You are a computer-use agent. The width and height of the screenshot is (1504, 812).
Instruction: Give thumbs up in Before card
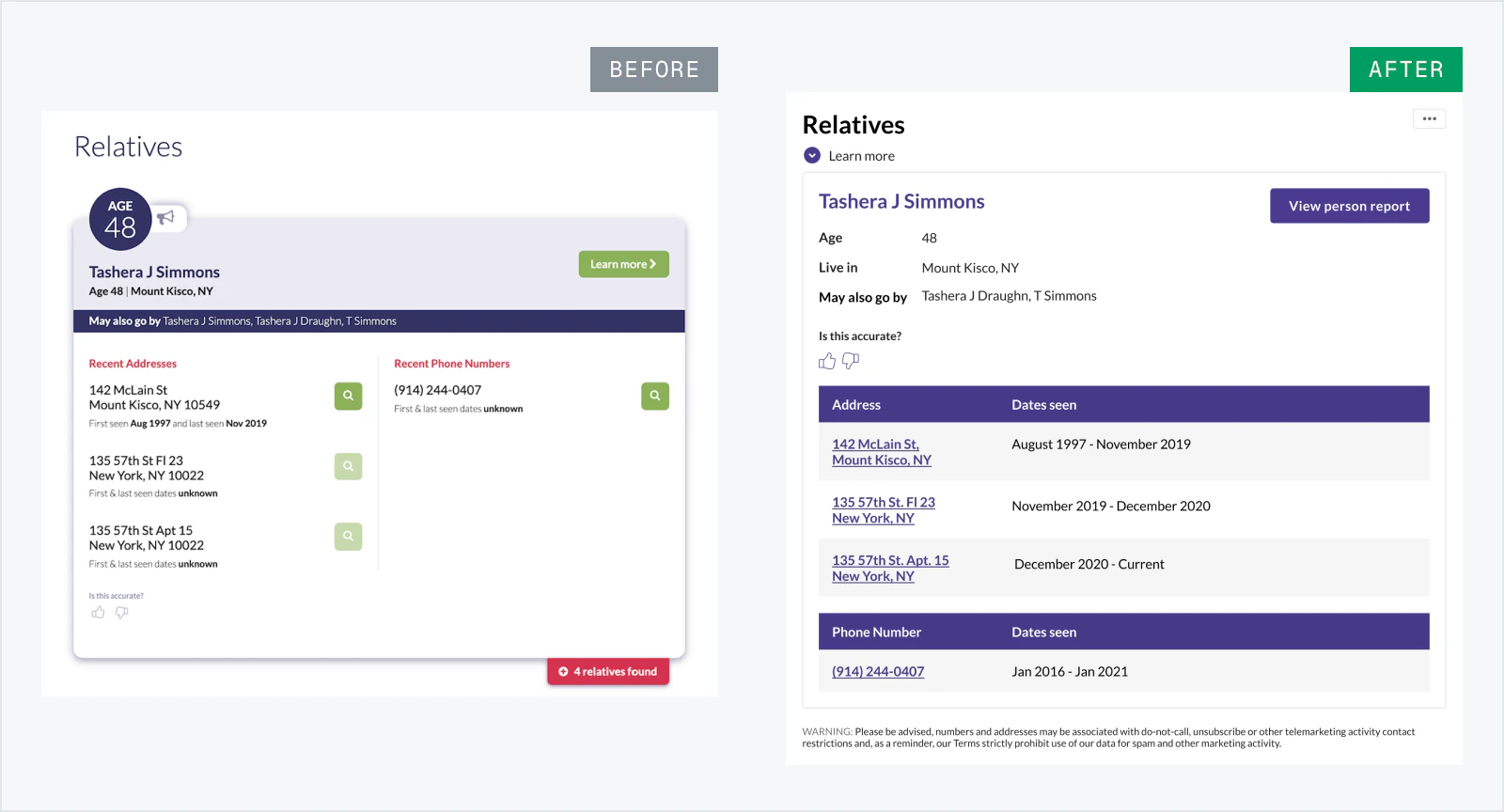click(x=98, y=613)
